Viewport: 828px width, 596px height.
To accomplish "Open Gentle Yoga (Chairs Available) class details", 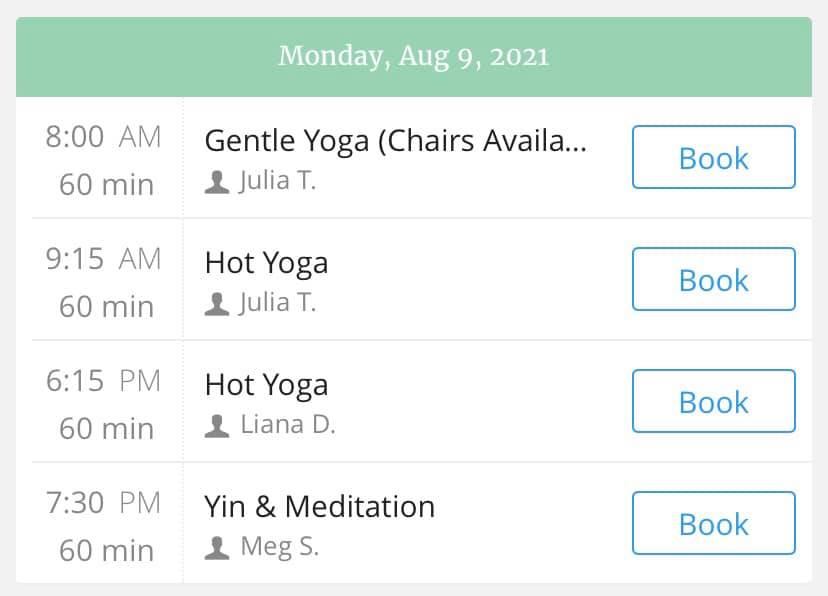I will [x=395, y=141].
